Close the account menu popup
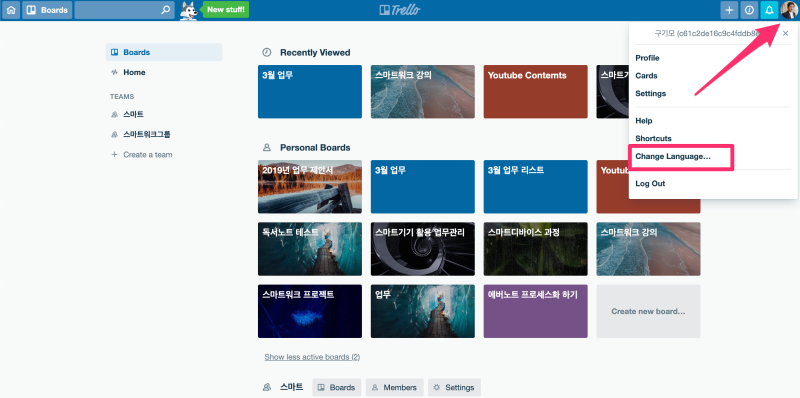 point(785,34)
